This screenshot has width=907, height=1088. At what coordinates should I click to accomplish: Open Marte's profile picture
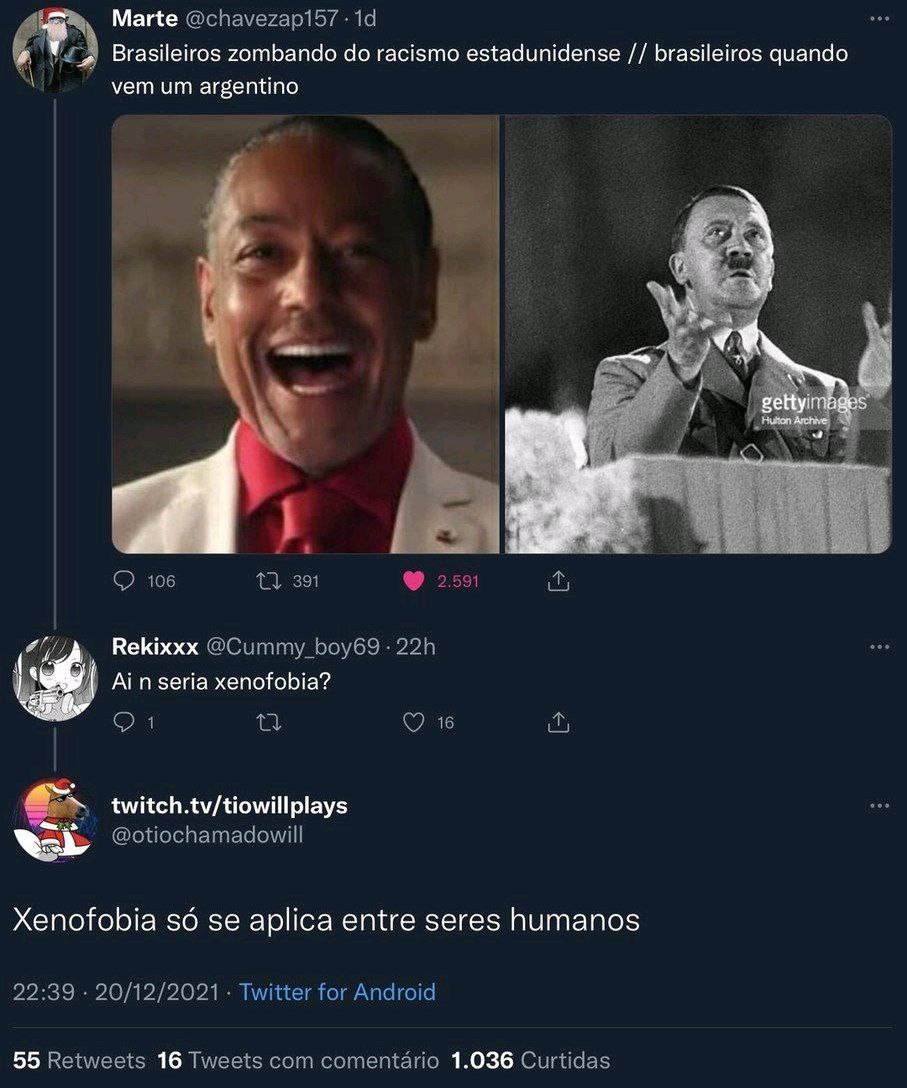coord(55,50)
